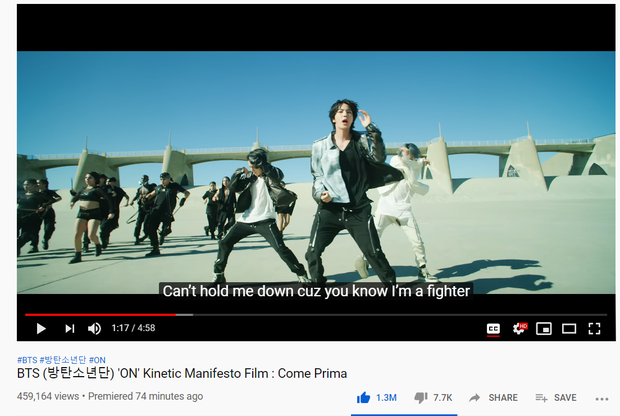Skip to the next video
The width and height of the screenshot is (620, 416).
point(70,329)
